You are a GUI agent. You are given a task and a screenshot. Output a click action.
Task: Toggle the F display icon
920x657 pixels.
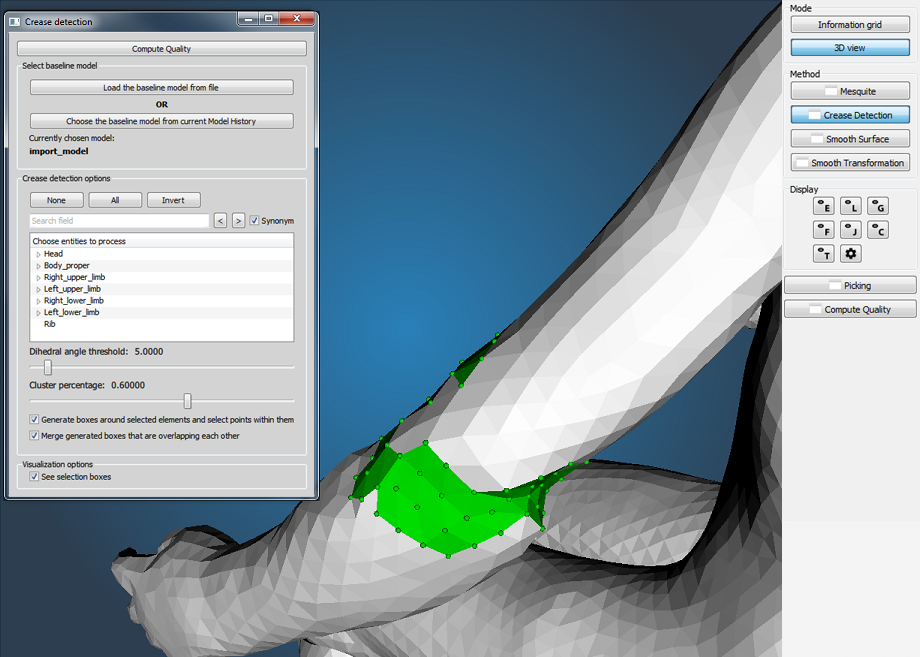point(824,230)
